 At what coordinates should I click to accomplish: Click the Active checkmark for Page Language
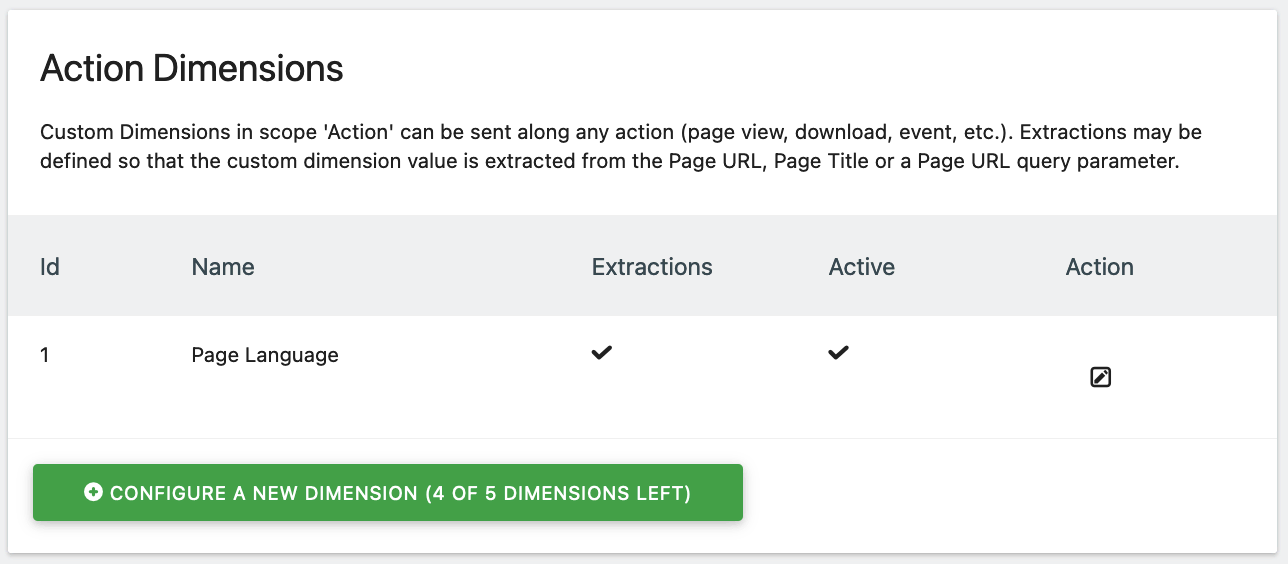838,352
